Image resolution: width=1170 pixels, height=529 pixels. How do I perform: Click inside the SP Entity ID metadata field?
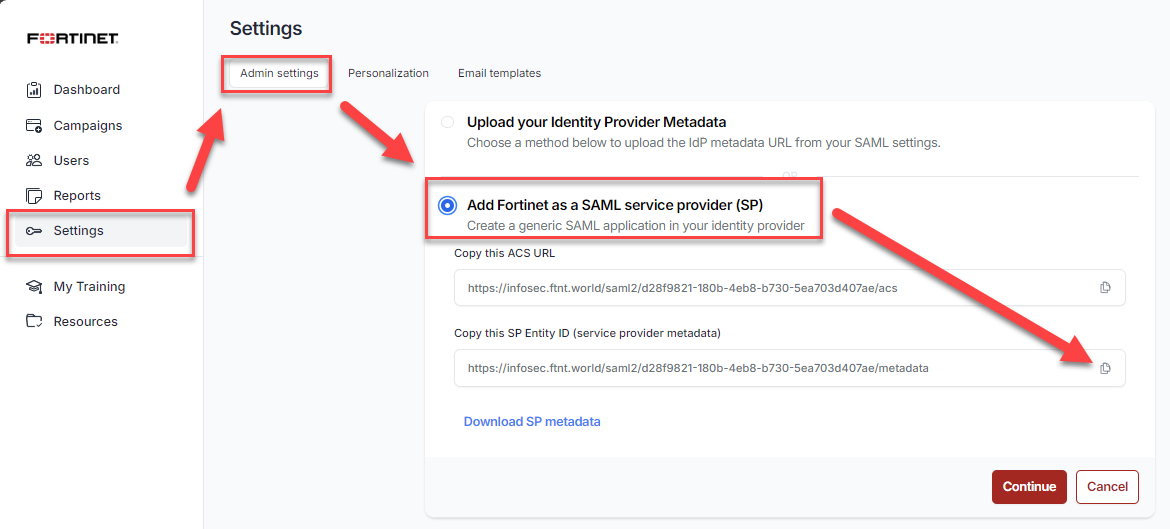pos(789,368)
